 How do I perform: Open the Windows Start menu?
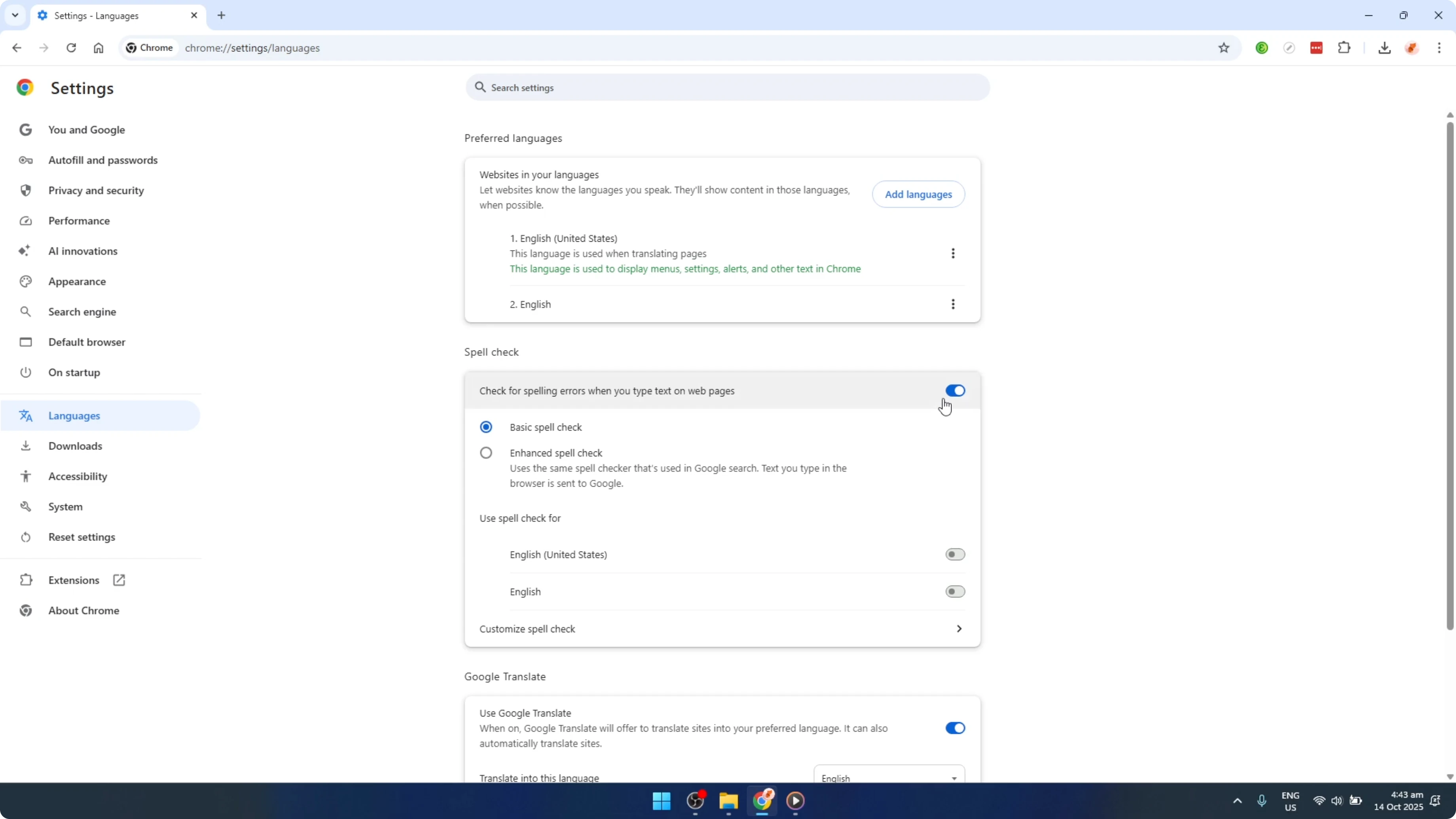[x=661, y=801]
